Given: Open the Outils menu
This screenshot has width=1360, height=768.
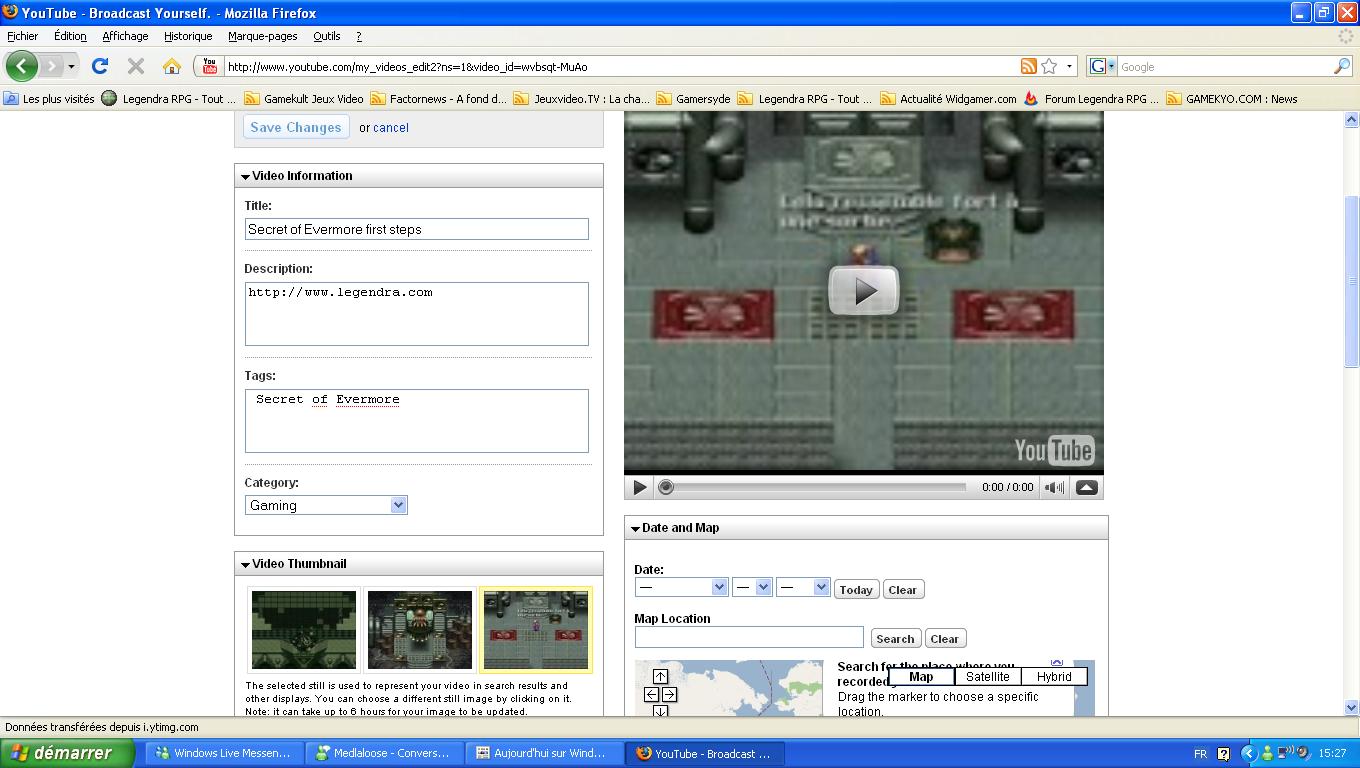Looking at the screenshot, I should 327,36.
